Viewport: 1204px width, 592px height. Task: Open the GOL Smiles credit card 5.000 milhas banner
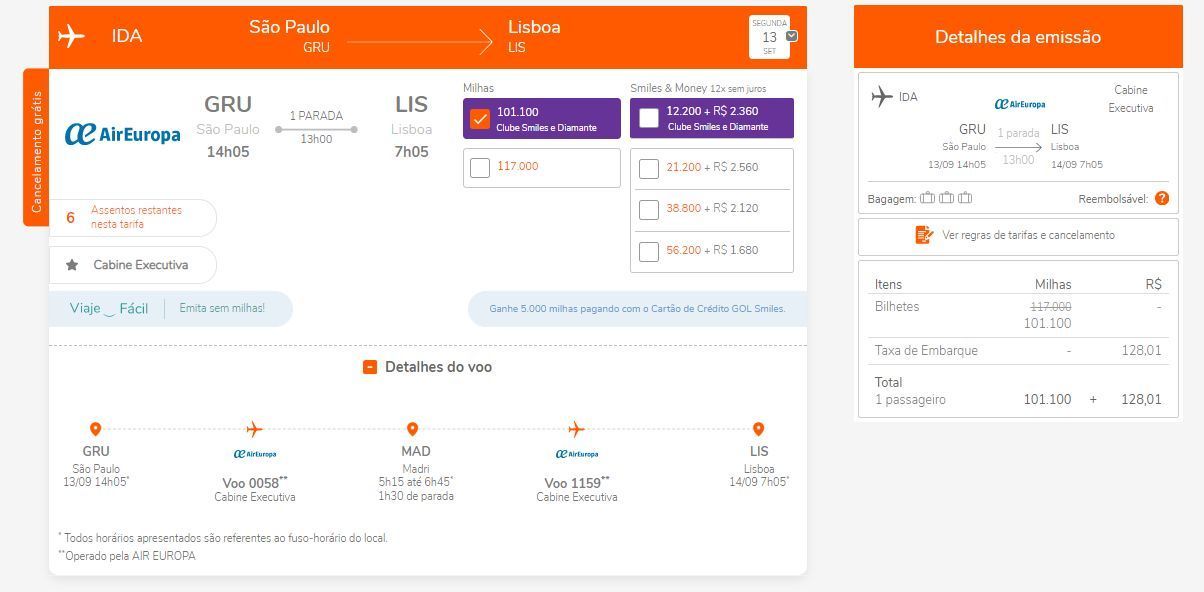pos(637,309)
